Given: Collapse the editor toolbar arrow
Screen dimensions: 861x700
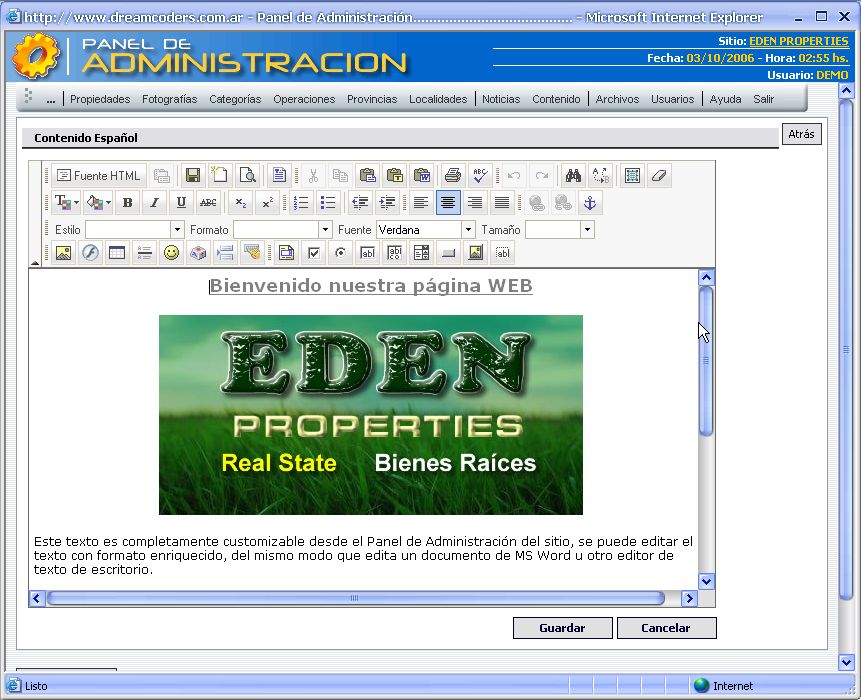Looking at the screenshot, I should click(x=35, y=263).
